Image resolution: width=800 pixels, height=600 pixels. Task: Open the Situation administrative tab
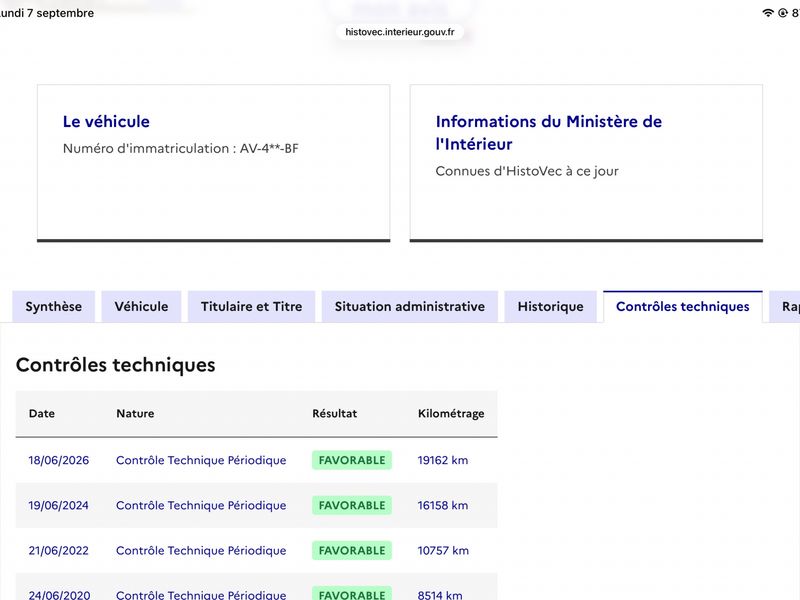point(410,307)
